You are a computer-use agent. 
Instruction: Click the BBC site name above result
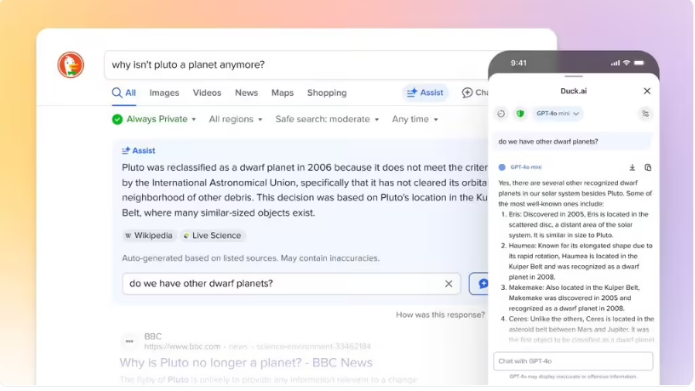click(x=153, y=336)
